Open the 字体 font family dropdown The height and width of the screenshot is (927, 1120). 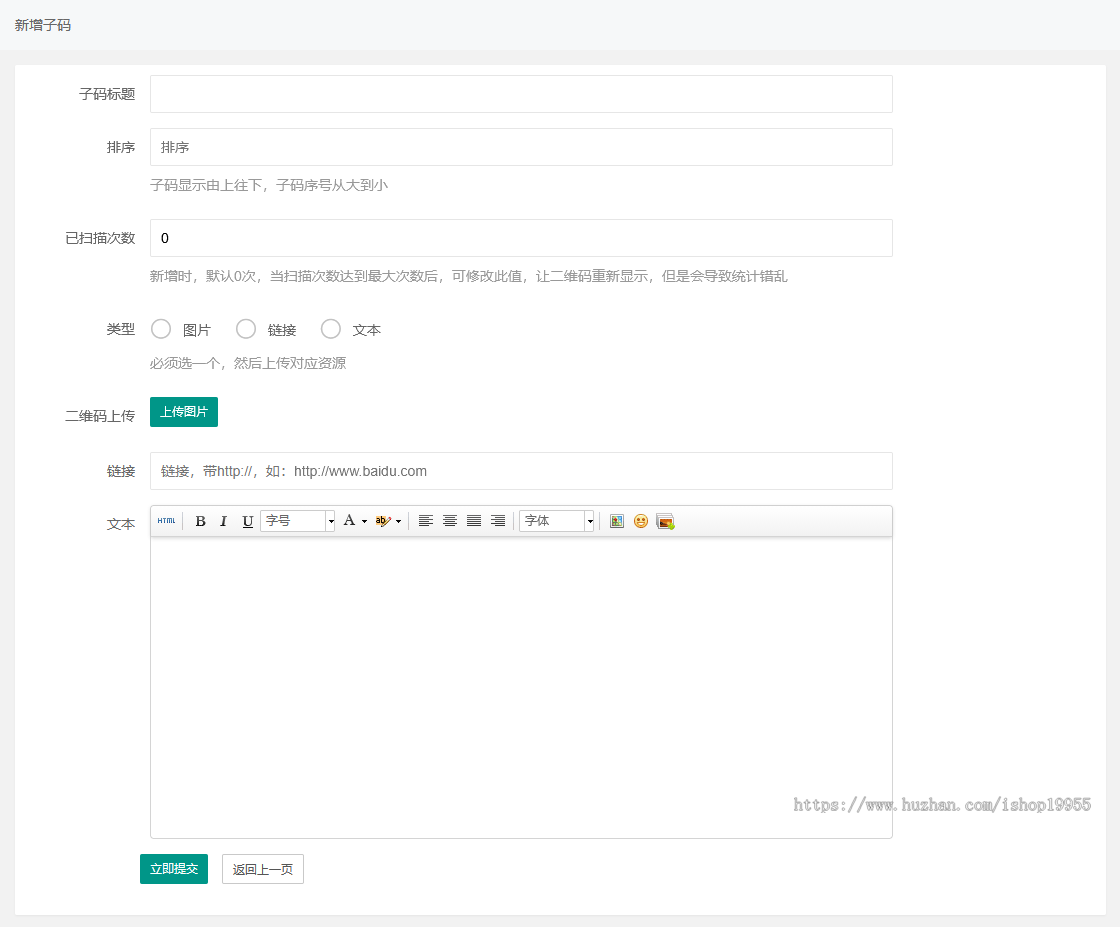(556, 521)
